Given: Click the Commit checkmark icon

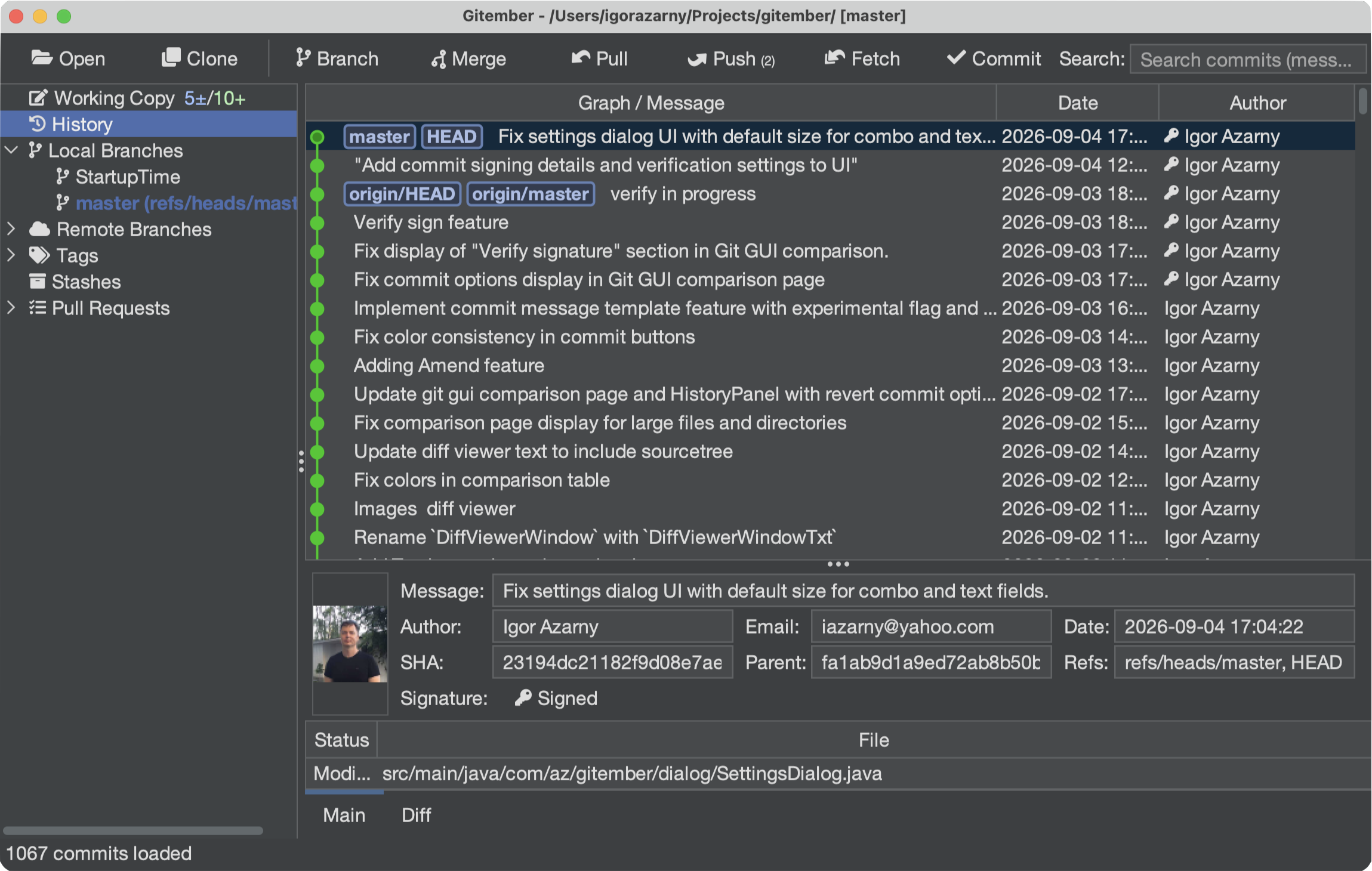Looking at the screenshot, I should point(956,57).
